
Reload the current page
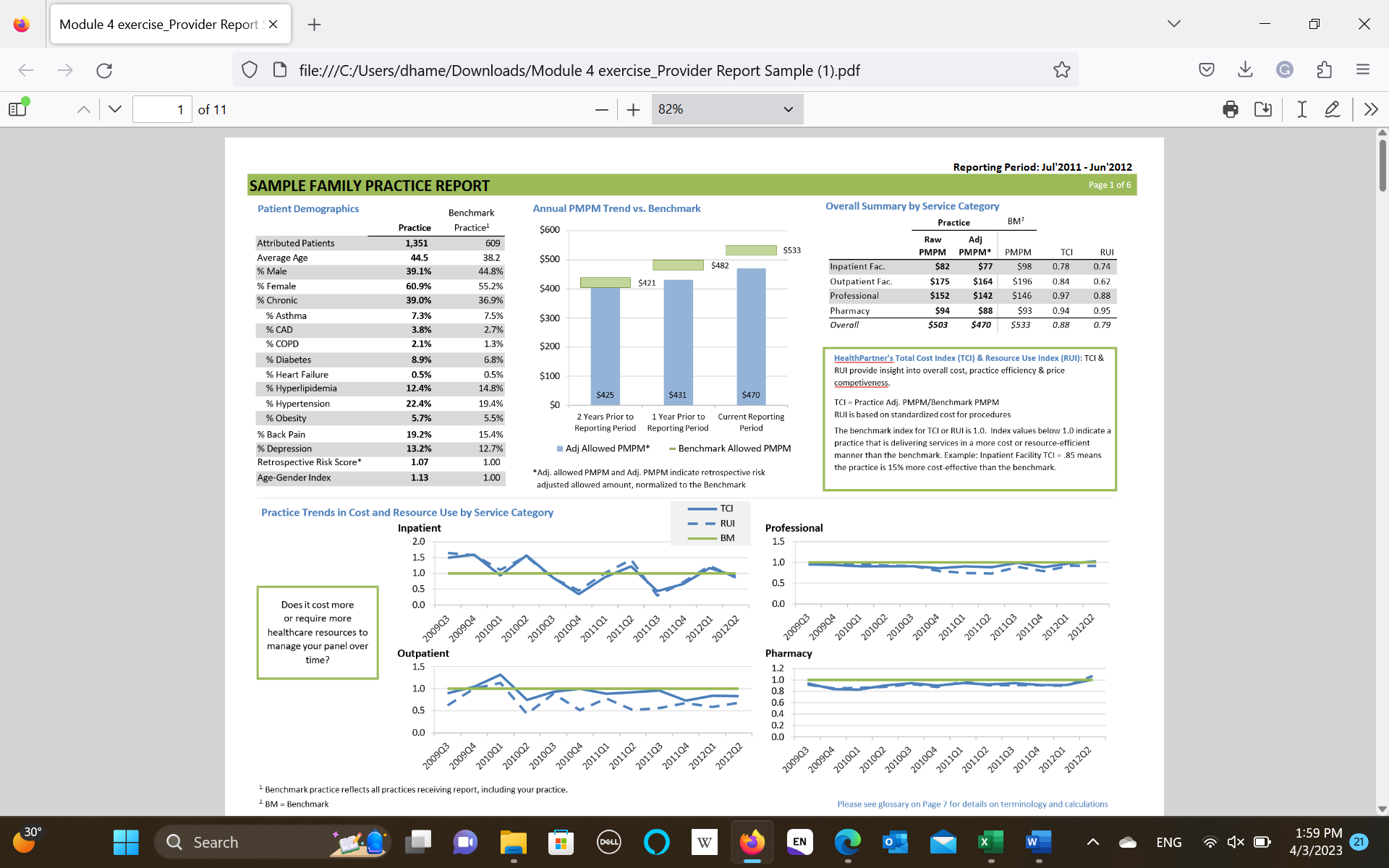coord(104,70)
